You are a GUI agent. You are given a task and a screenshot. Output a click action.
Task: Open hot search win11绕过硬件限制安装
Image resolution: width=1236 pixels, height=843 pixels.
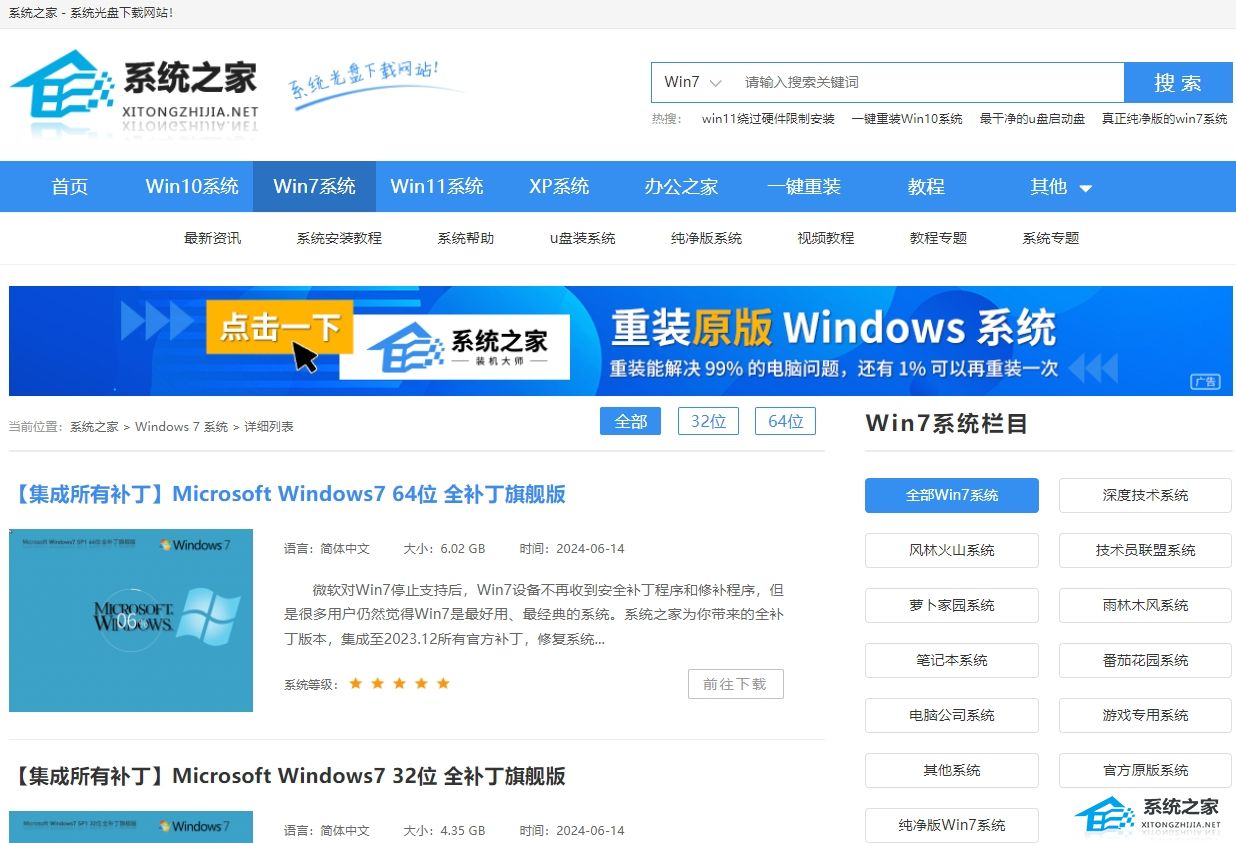coord(768,119)
